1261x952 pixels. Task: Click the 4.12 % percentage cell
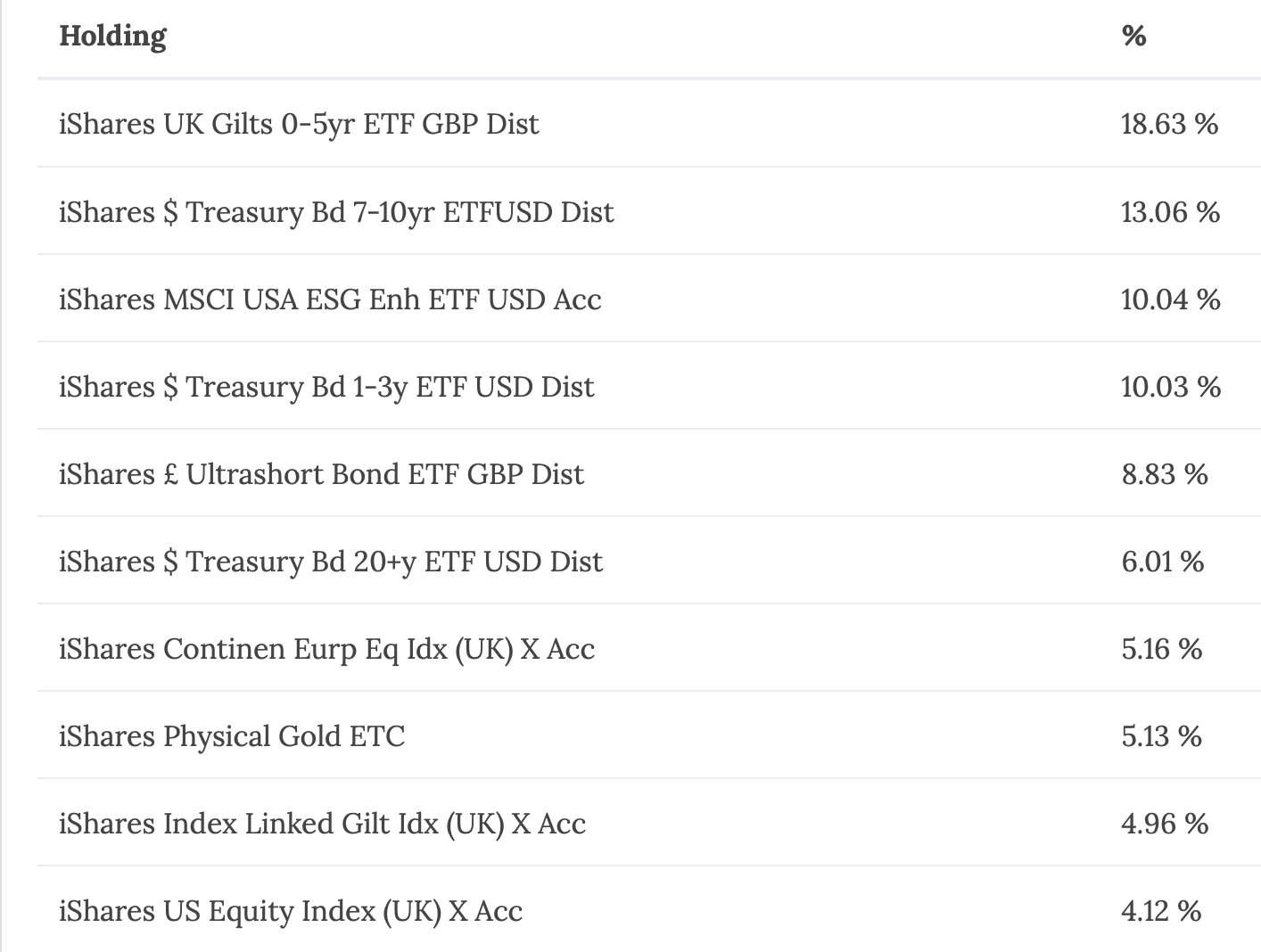click(x=1161, y=911)
